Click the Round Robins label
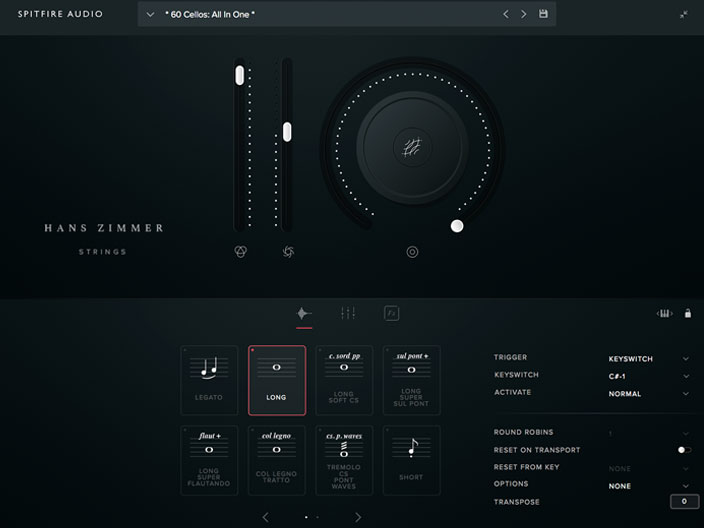Image resolution: width=704 pixels, height=528 pixels. 524,432
